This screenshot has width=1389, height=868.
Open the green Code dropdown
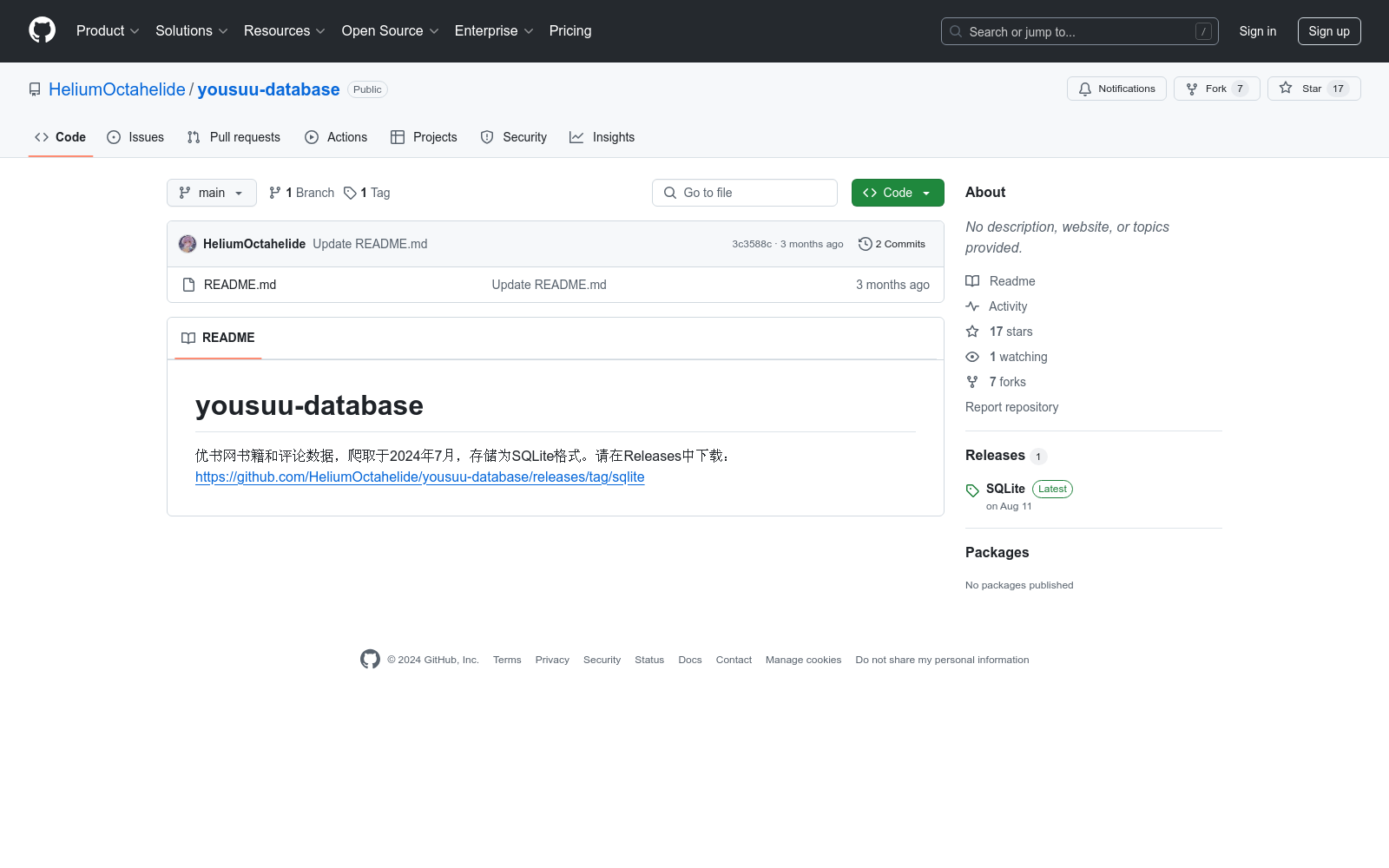pyautogui.click(x=897, y=193)
